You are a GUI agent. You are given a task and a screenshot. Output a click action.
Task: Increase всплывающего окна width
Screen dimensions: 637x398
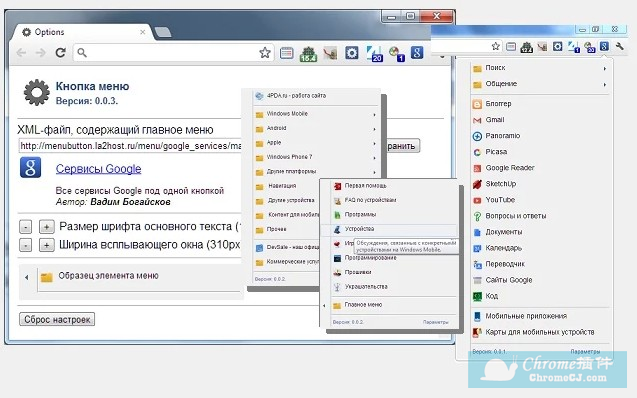coord(47,245)
